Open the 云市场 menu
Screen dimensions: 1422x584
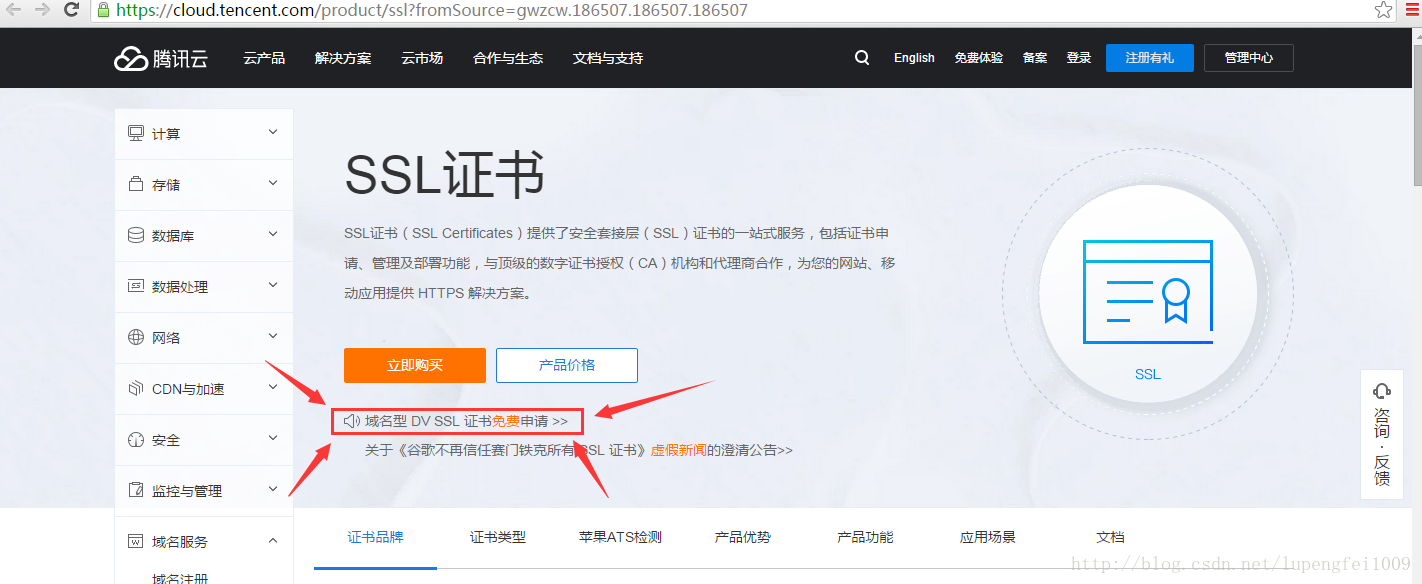pyautogui.click(x=422, y=58)
